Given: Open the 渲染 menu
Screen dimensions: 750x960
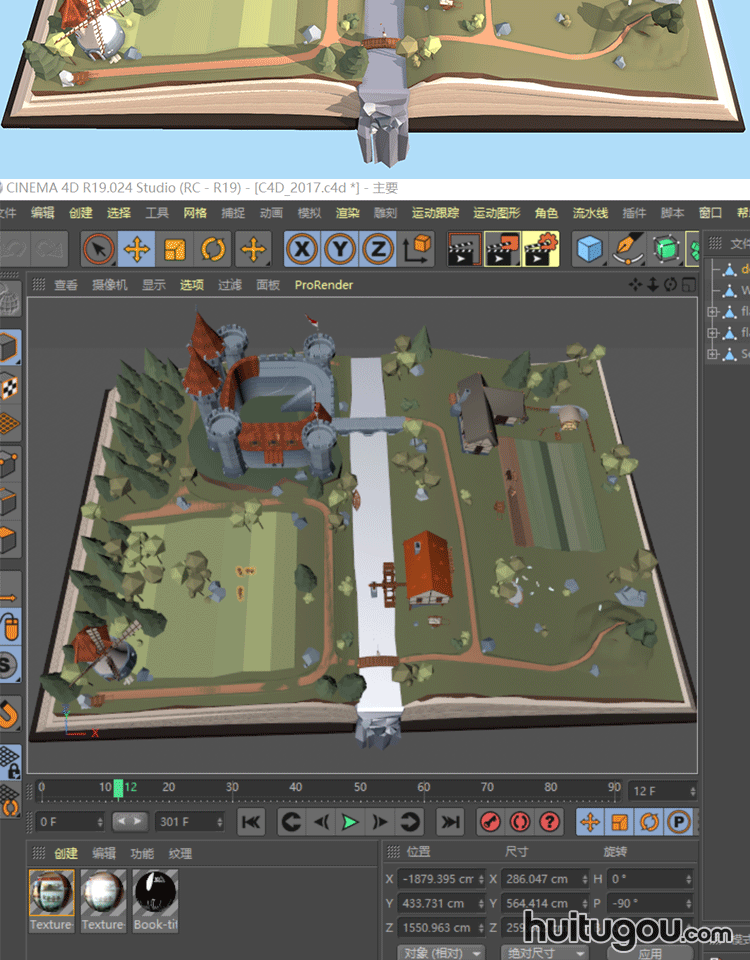Looking at the screenshot, I should [x=347, y=213].
